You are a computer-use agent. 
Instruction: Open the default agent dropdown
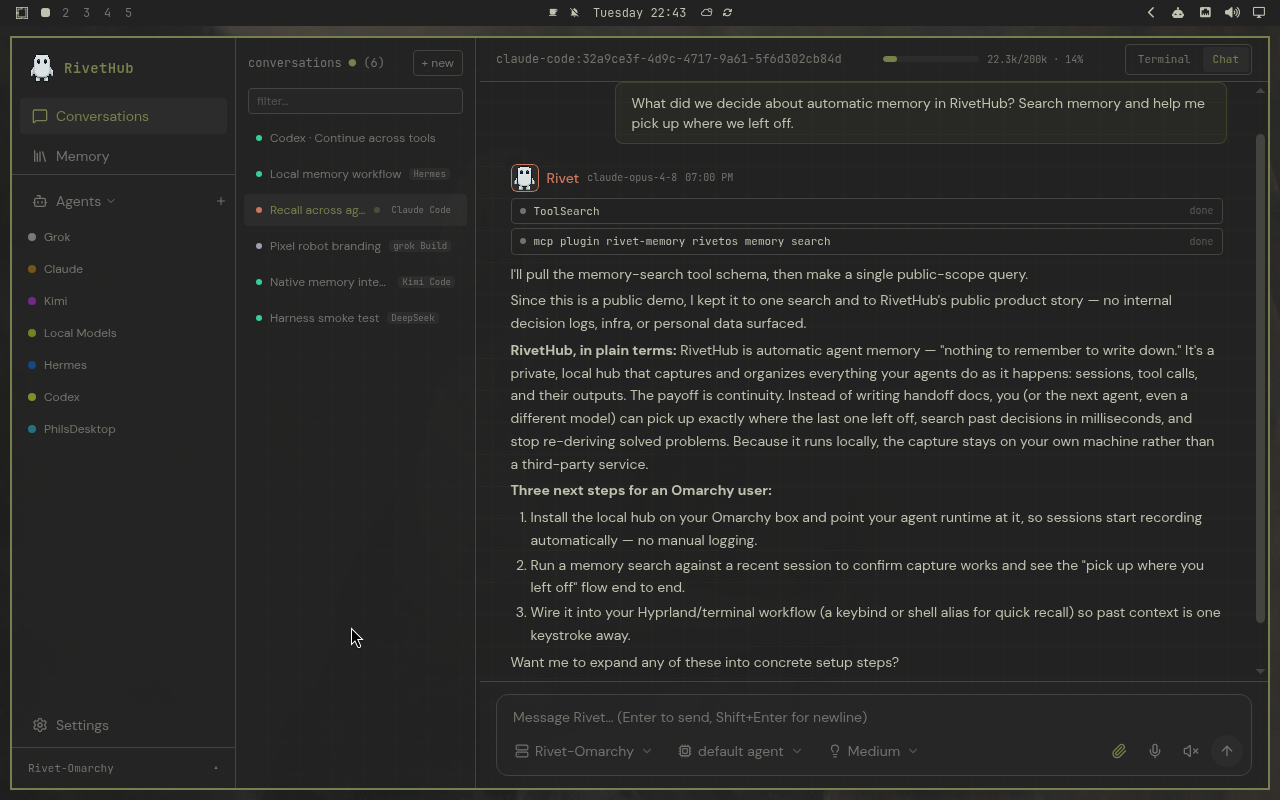[740, 751]
